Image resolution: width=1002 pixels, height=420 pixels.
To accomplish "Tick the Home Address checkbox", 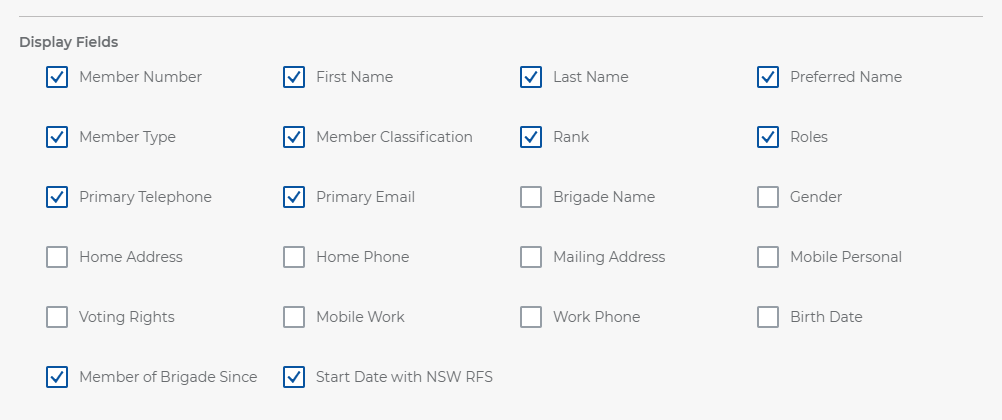I will click(57, 257).
